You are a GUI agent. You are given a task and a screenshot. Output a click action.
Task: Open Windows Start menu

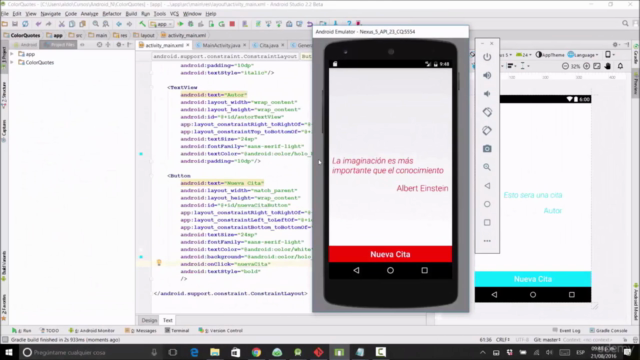pos(9,352)
